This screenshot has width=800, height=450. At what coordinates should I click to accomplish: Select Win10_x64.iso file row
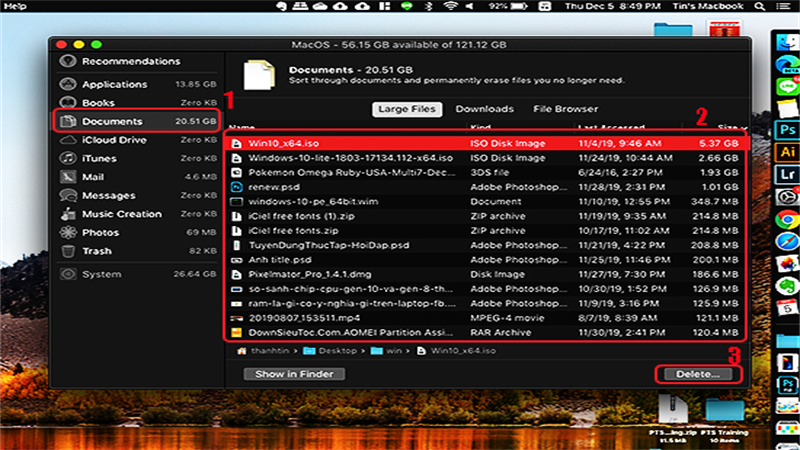(x=485, y=143)
